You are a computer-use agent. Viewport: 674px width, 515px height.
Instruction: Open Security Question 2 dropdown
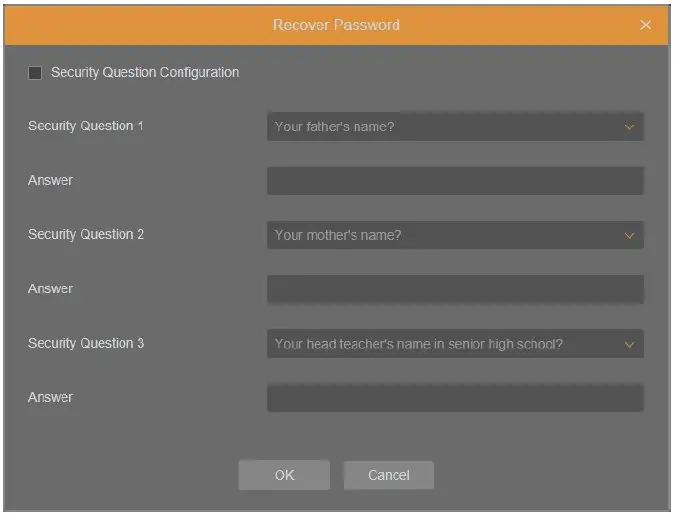455,235
